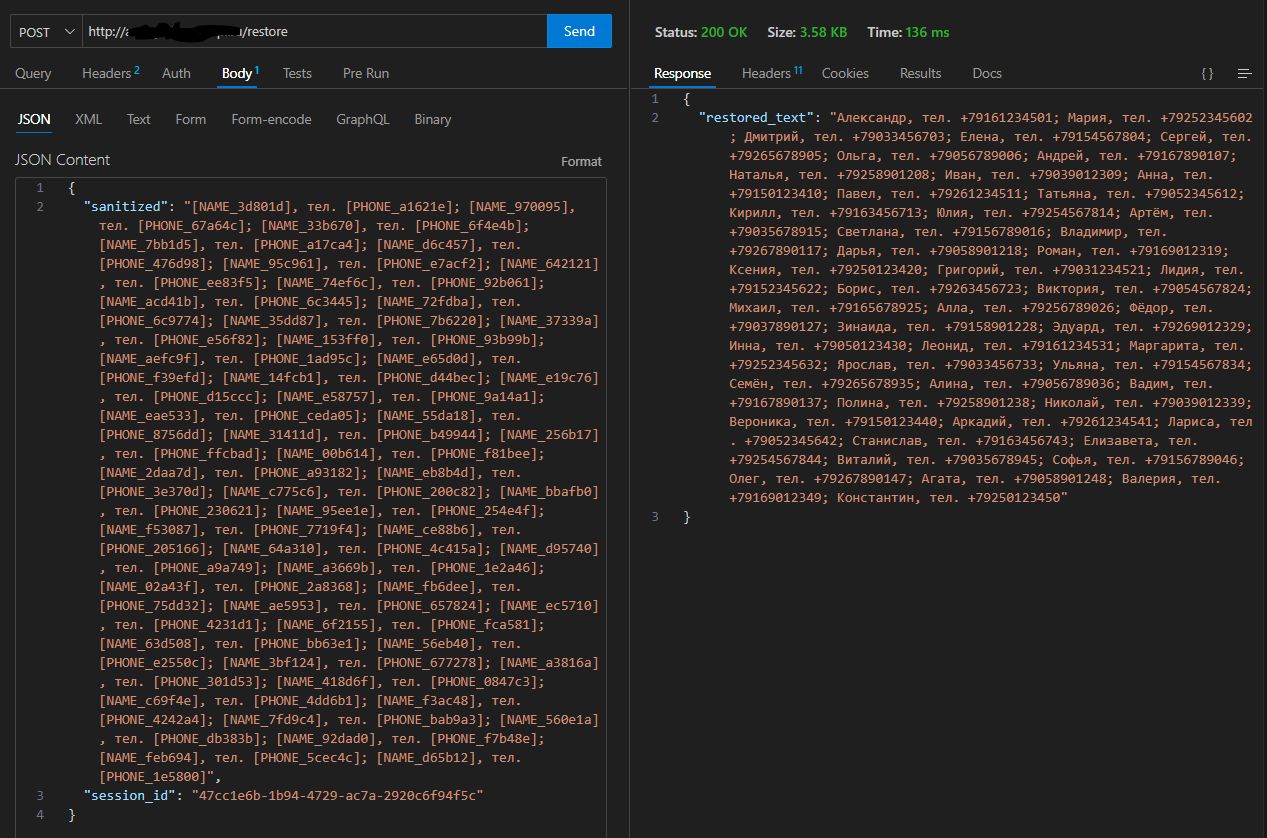Click the curly braces format icon
This screenshot has width=1267, height=838.
click(x=1207, y=74)
